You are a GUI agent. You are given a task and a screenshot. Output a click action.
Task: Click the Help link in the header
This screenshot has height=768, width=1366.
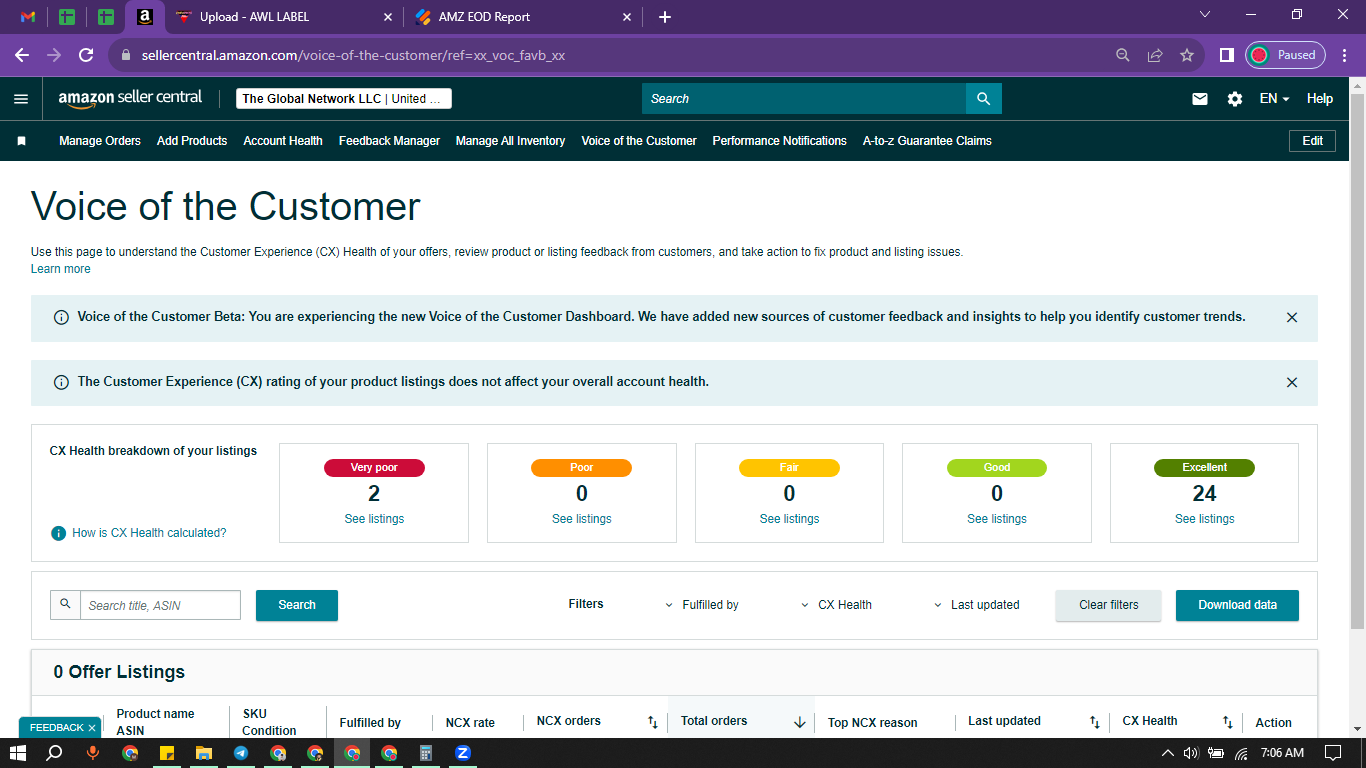(x=1320, y=99)
